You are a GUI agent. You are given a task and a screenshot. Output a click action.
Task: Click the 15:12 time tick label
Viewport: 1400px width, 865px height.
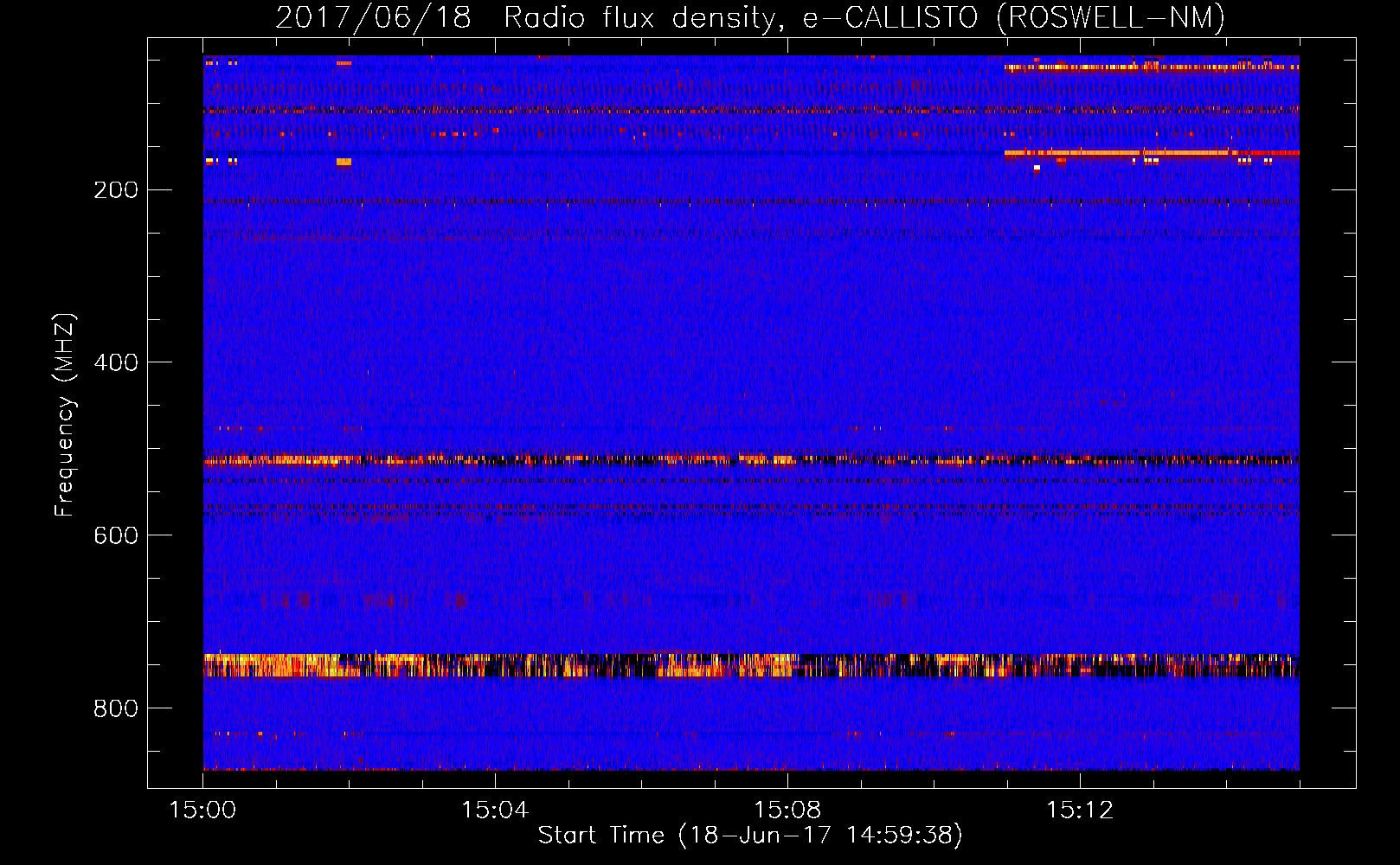click(1080, 811)
